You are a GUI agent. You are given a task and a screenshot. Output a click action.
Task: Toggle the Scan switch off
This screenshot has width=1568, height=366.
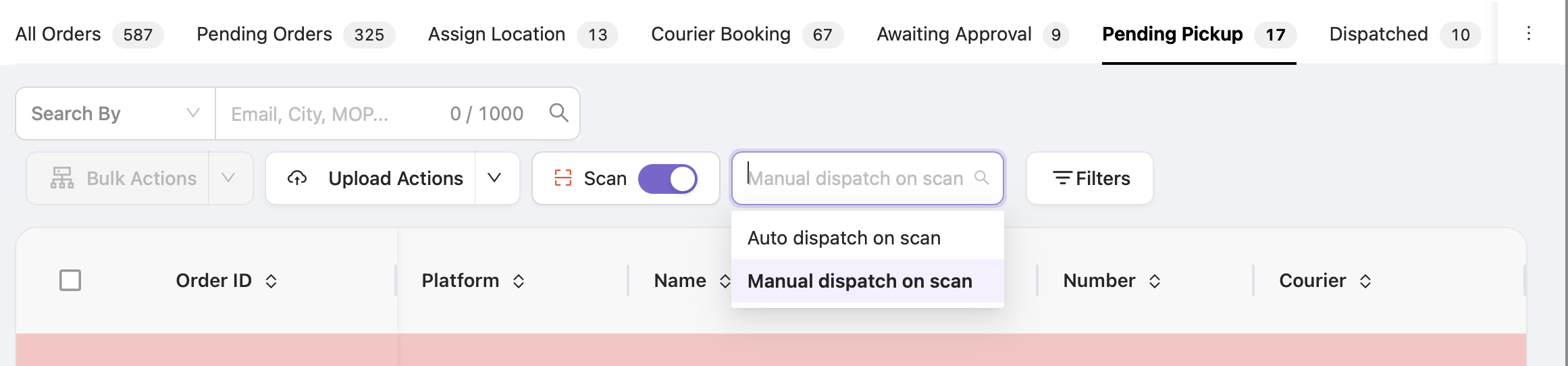[668, 179]
